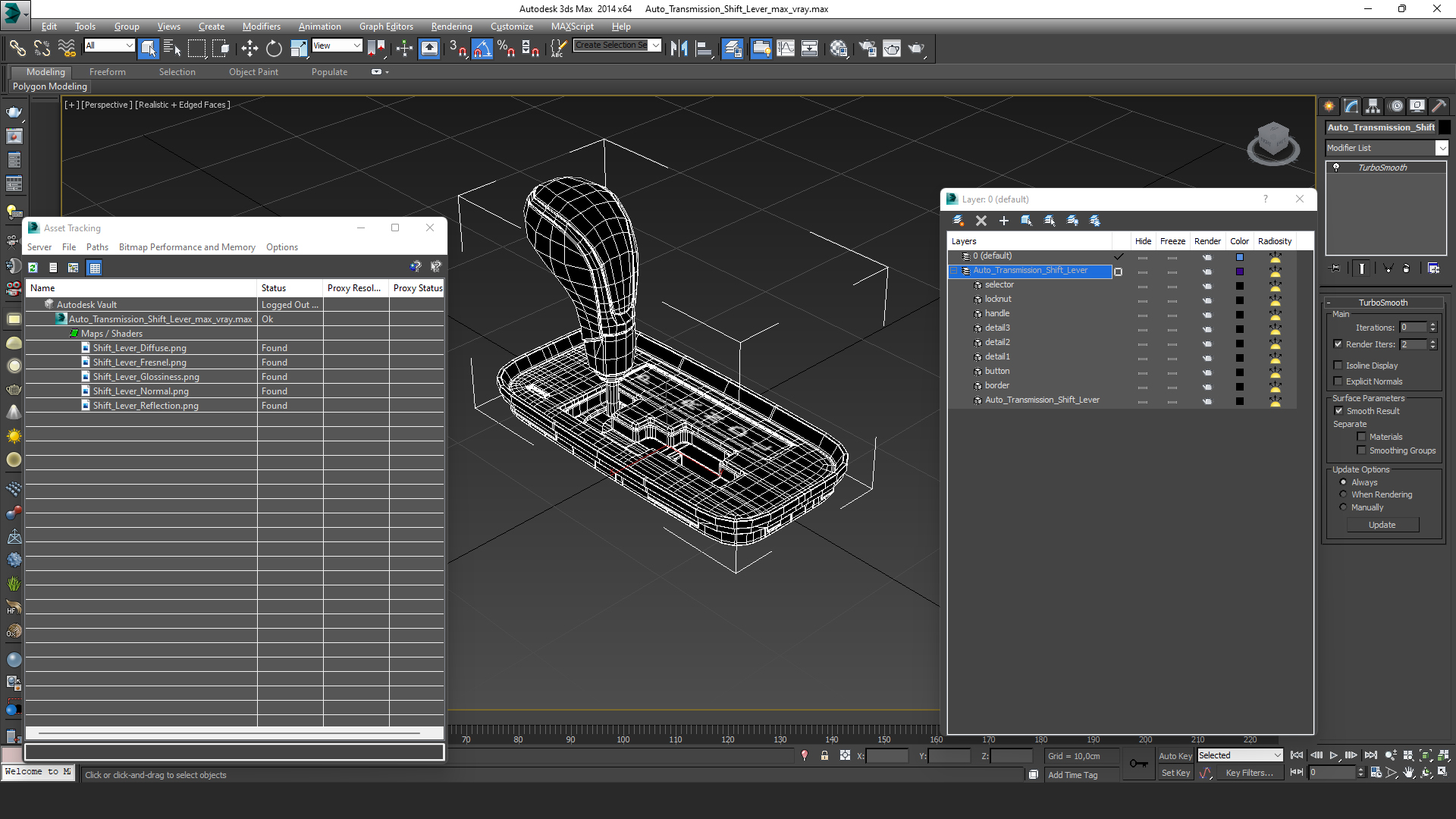This screenshot has height=819, width=1456.
Task: Click the Auto Key button
Action: tap(1175, 756)
